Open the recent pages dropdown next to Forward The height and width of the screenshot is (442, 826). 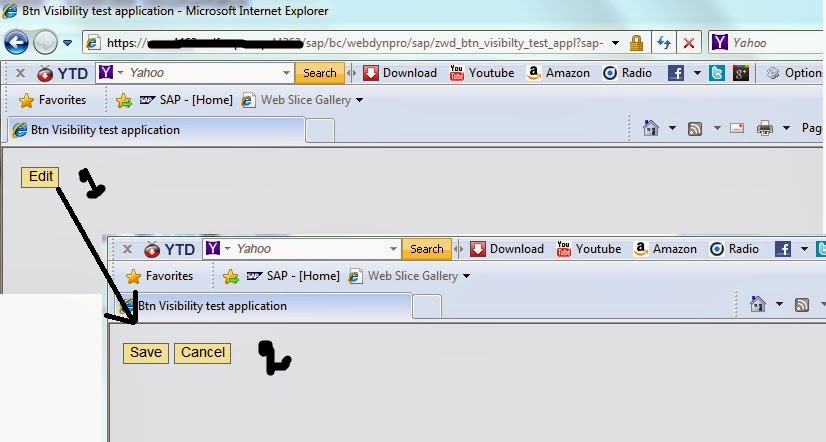tap(67, 43)
